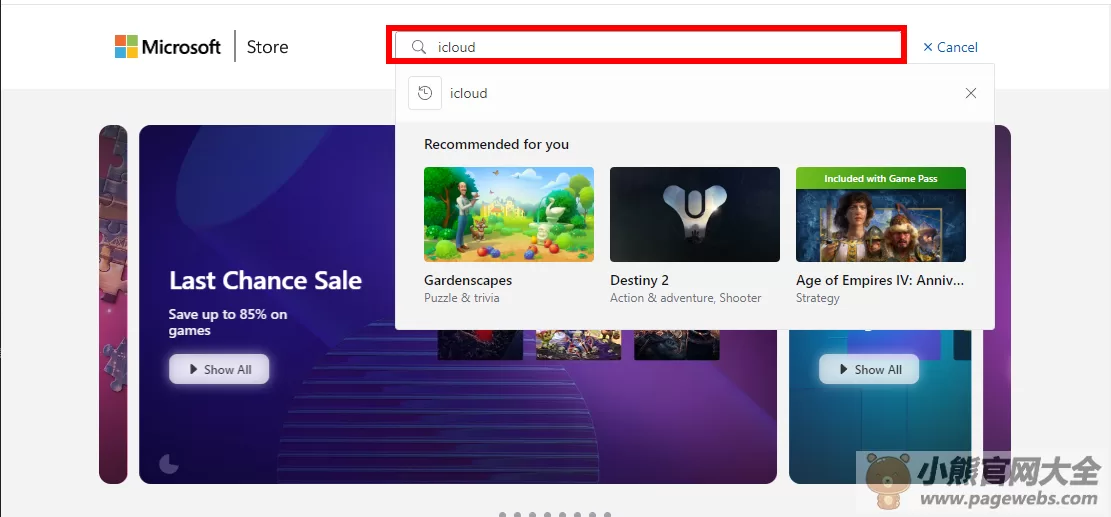Click the puzzle banner on the left edge
Viewport: 1111px width, 517px height.
[x=113, y=305]
